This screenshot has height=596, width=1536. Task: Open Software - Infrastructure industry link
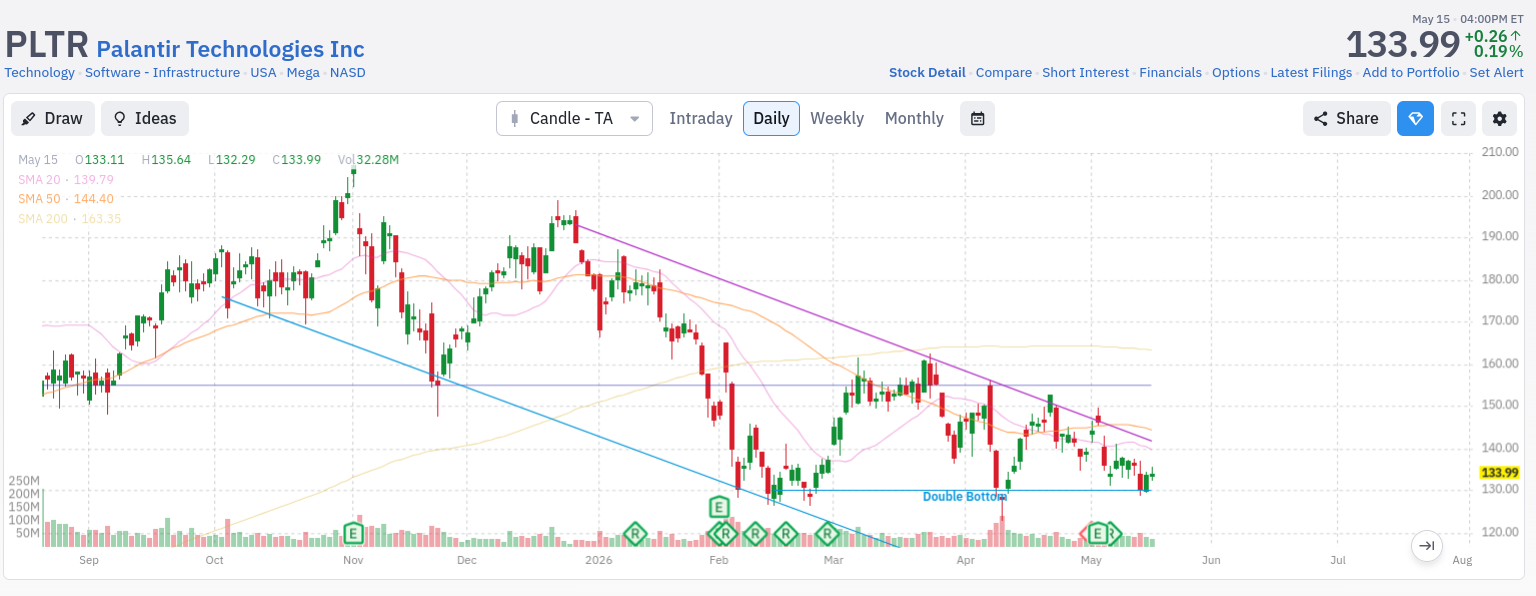point(162,73)
